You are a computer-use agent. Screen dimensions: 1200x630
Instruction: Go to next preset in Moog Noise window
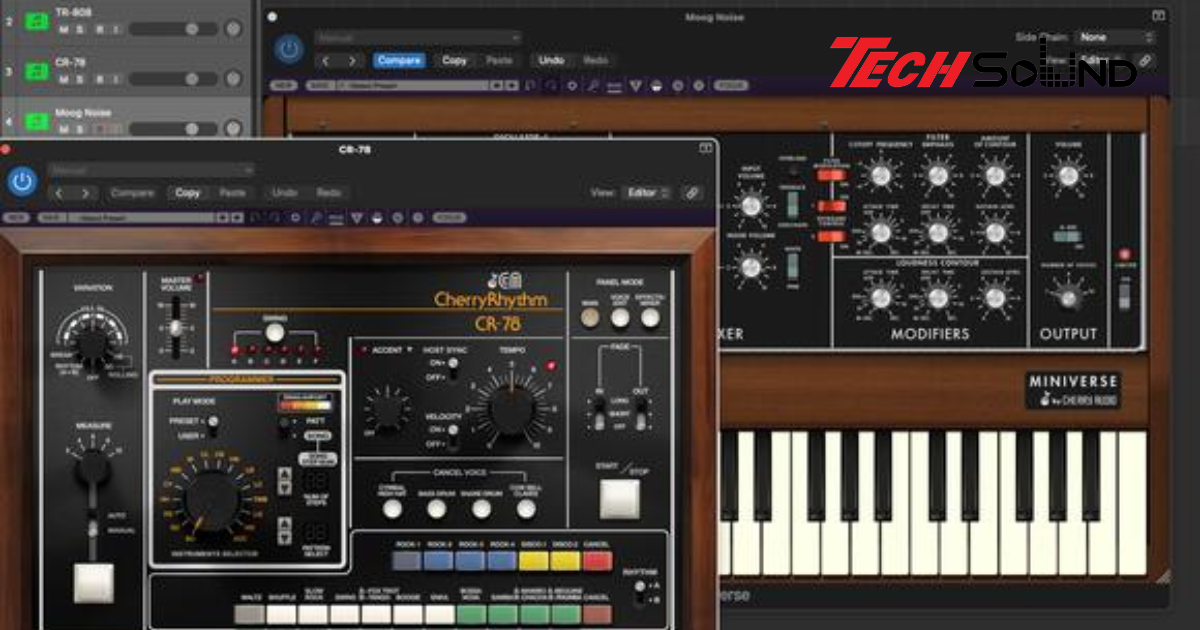coord(352,61)
